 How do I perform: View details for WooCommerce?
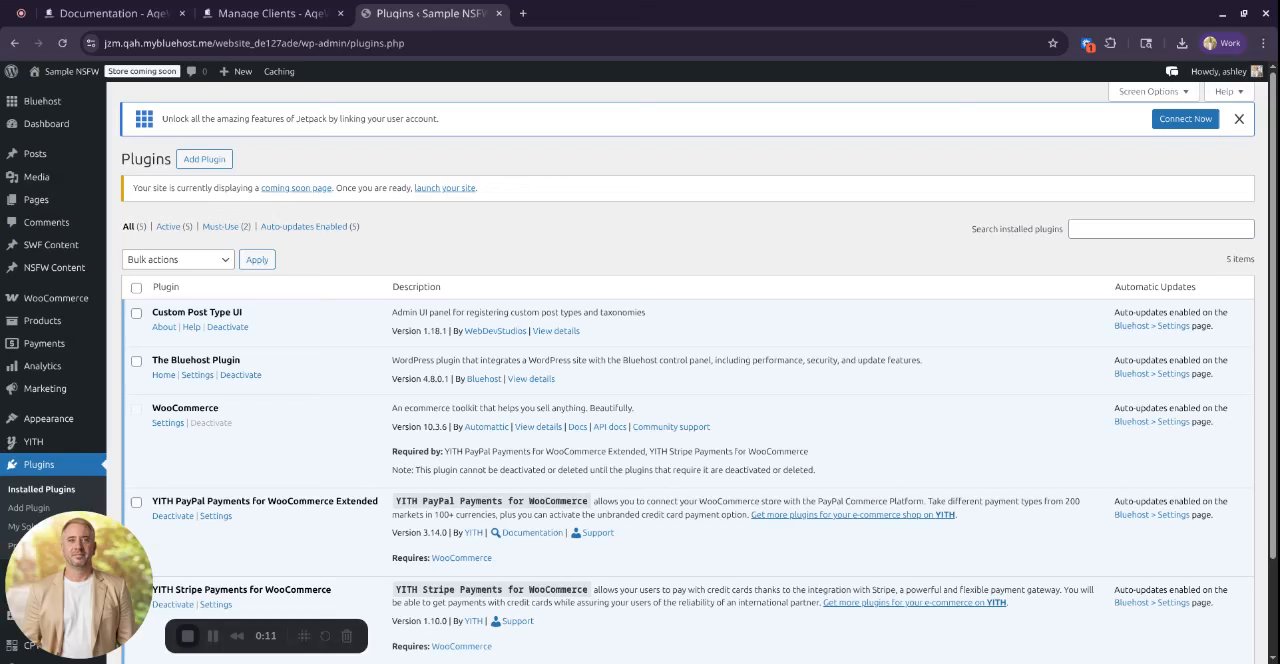(x=538, y=427)
